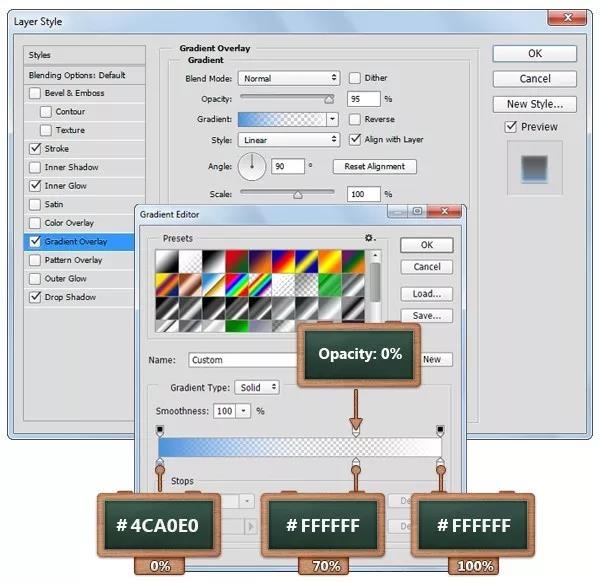
Task: Enable the Color Overlay checkbox
Action: 35,223
